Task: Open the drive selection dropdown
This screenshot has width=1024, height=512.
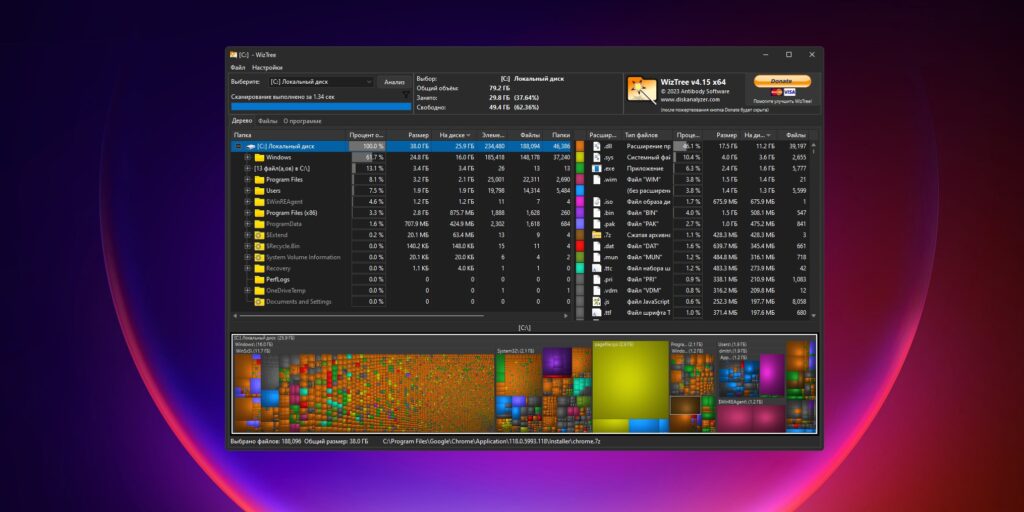Action: [321, 82]
